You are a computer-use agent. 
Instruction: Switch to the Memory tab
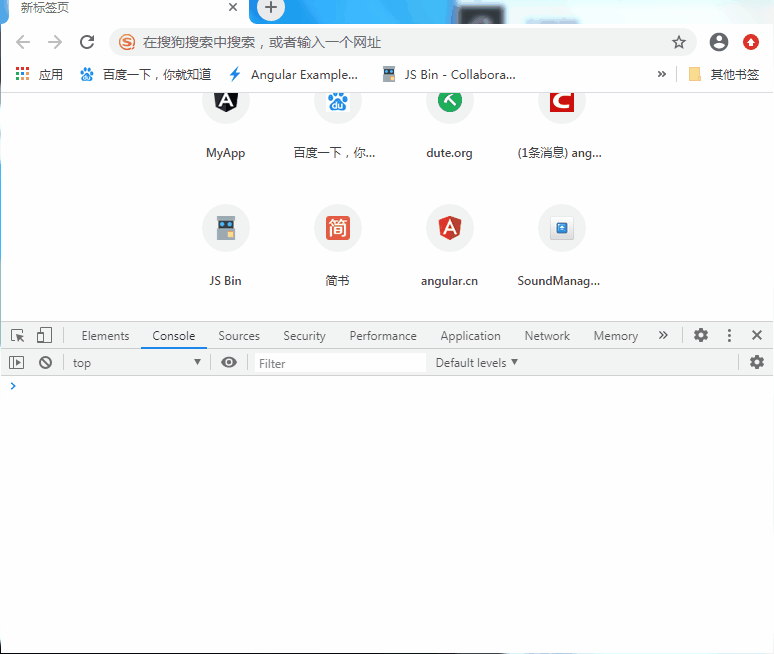(616, 336)
